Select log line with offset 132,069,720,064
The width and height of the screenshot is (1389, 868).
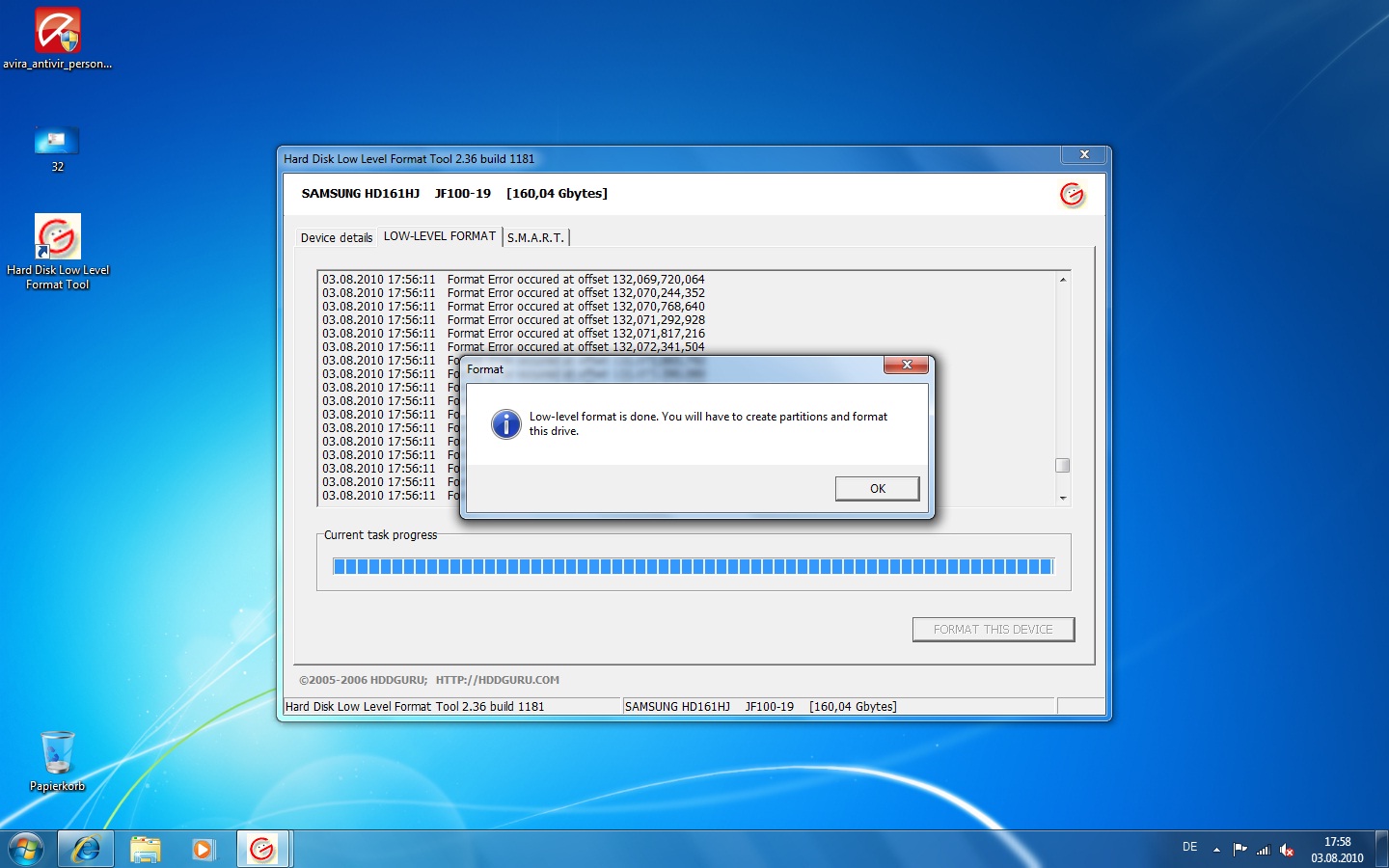[x=513, y=280]
